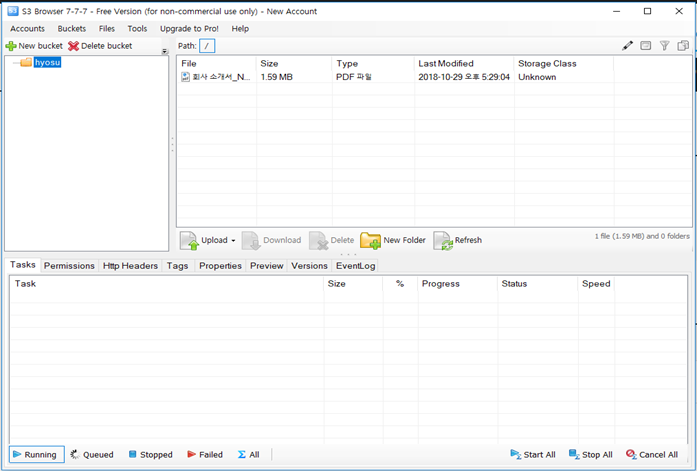Stop All running tasks
Image resolution: width=697 pixels, height=471 pixels.
coord(590,454)
